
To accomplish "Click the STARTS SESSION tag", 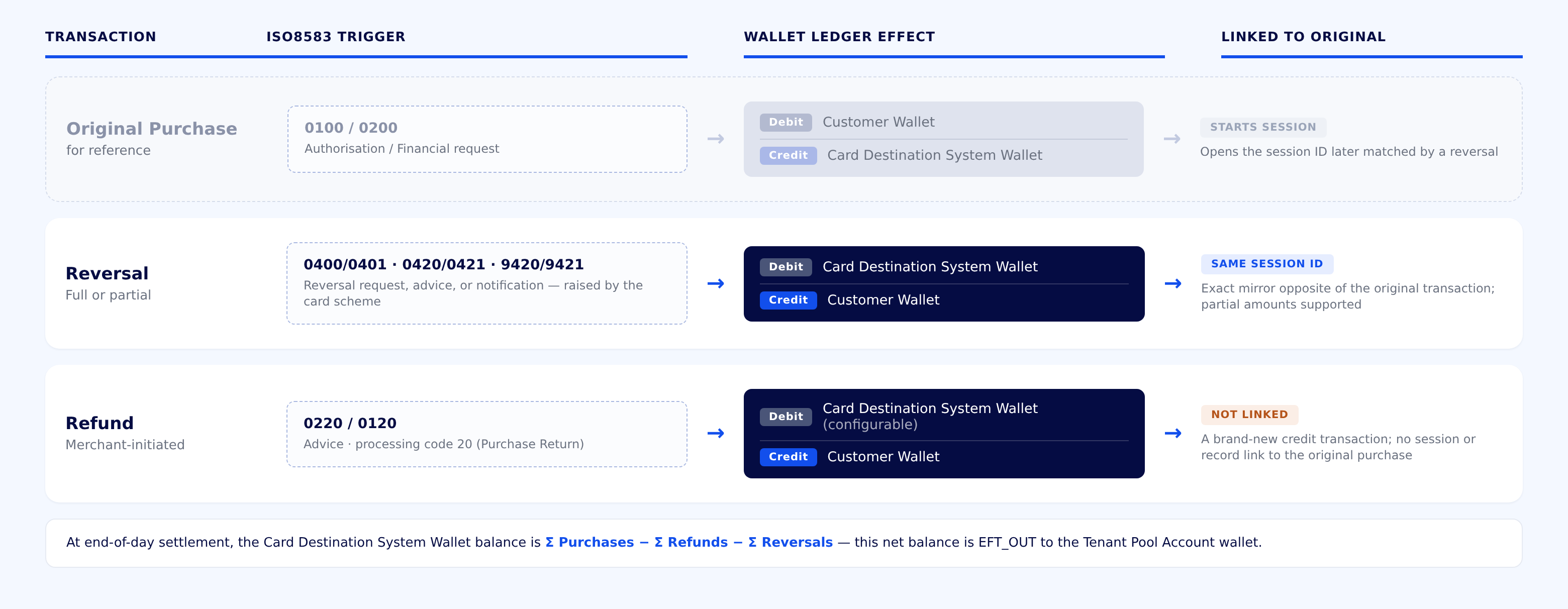I will [1262, 127].
